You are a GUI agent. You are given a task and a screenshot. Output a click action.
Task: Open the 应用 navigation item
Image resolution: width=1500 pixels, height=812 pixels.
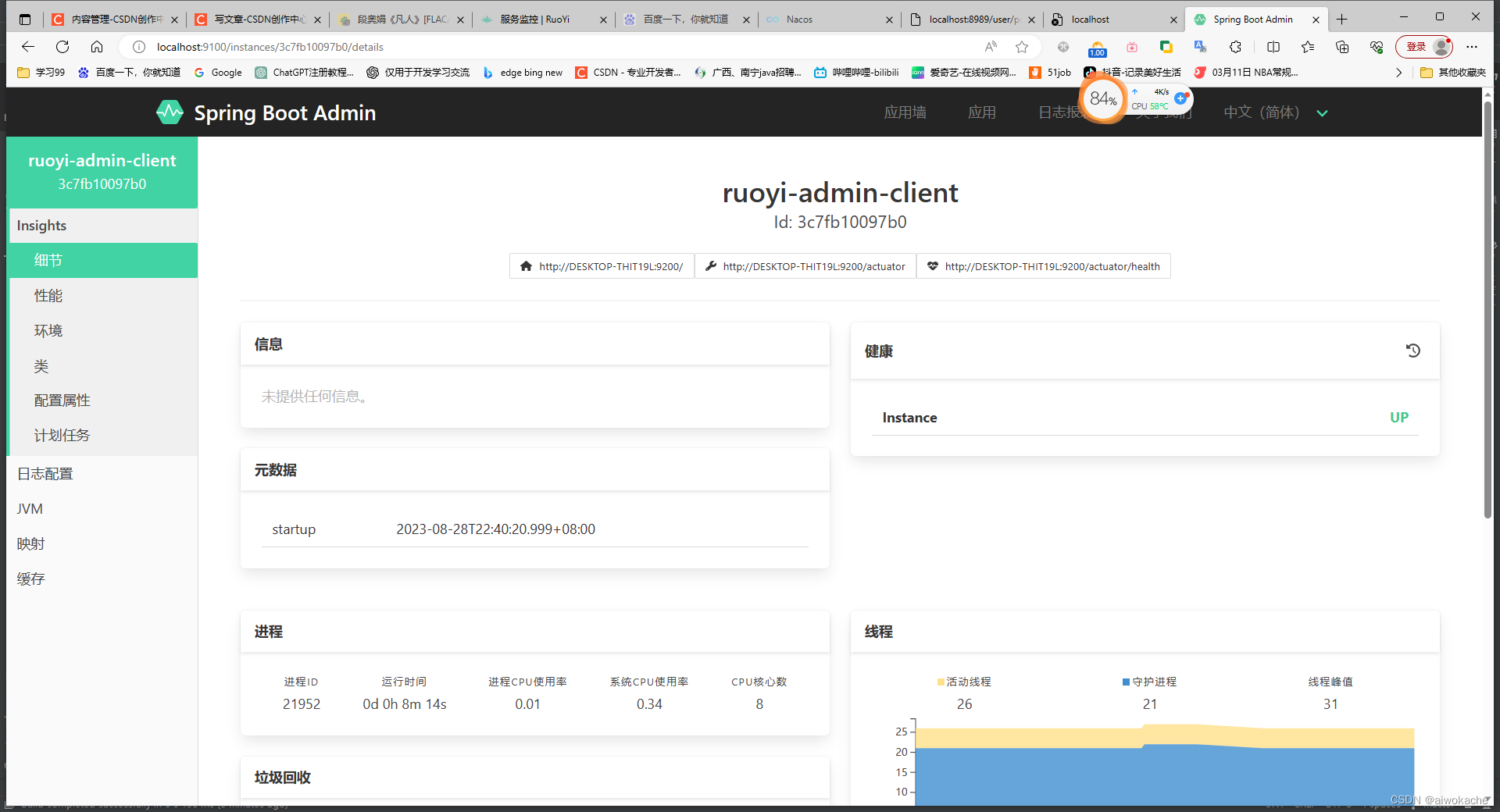point(981,112)
